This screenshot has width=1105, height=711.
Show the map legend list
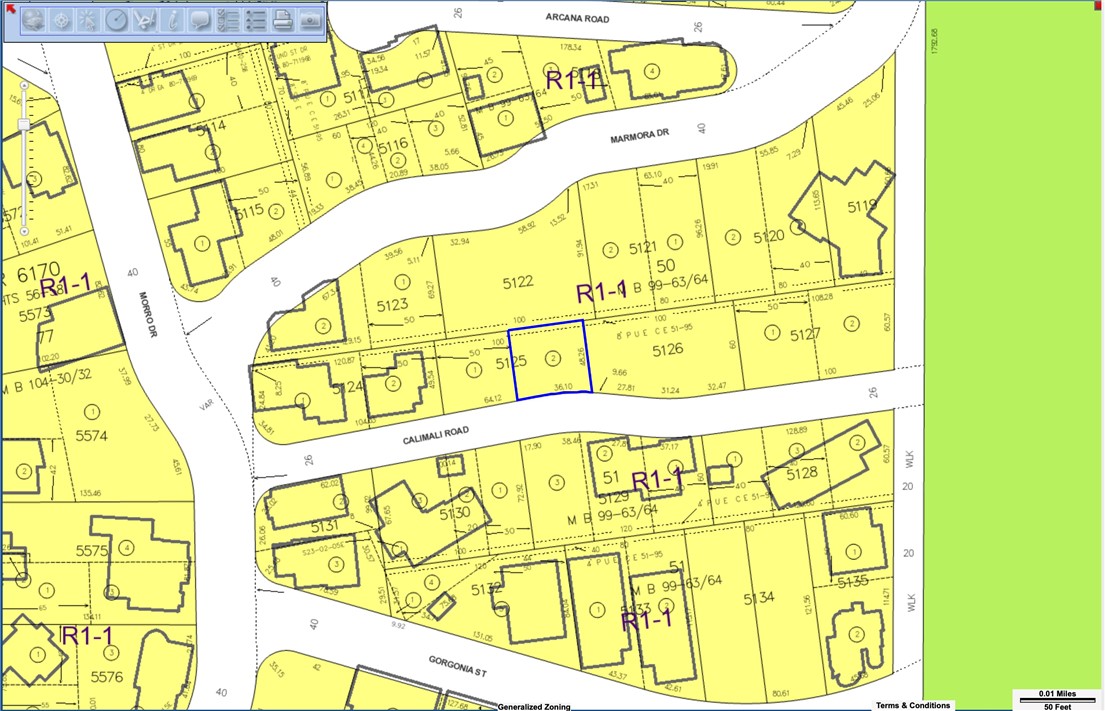pyautogui.click(x=256, y=20)
